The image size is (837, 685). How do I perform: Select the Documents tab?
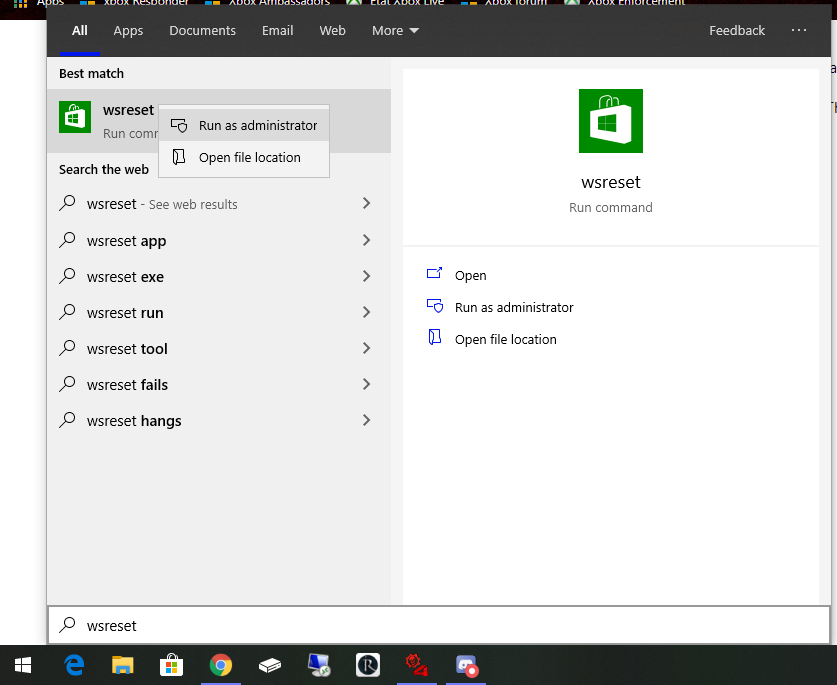(202, 30)
